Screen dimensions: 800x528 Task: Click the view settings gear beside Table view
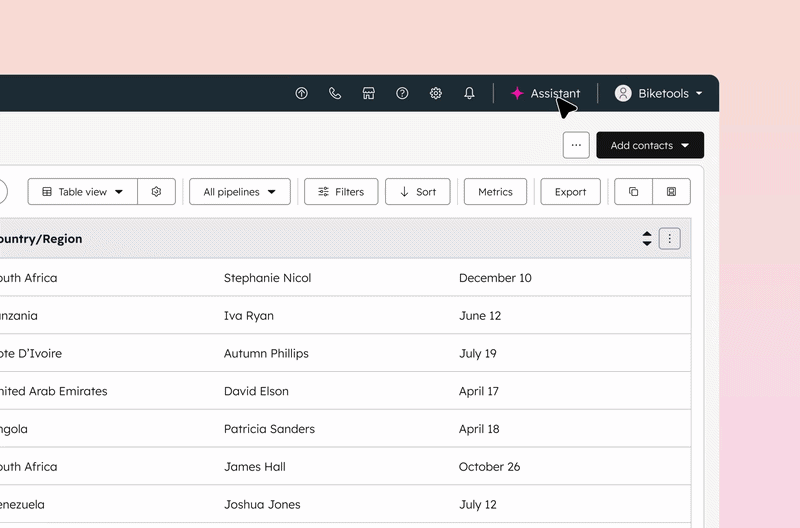pyautogui.click(x=156, y=192)
